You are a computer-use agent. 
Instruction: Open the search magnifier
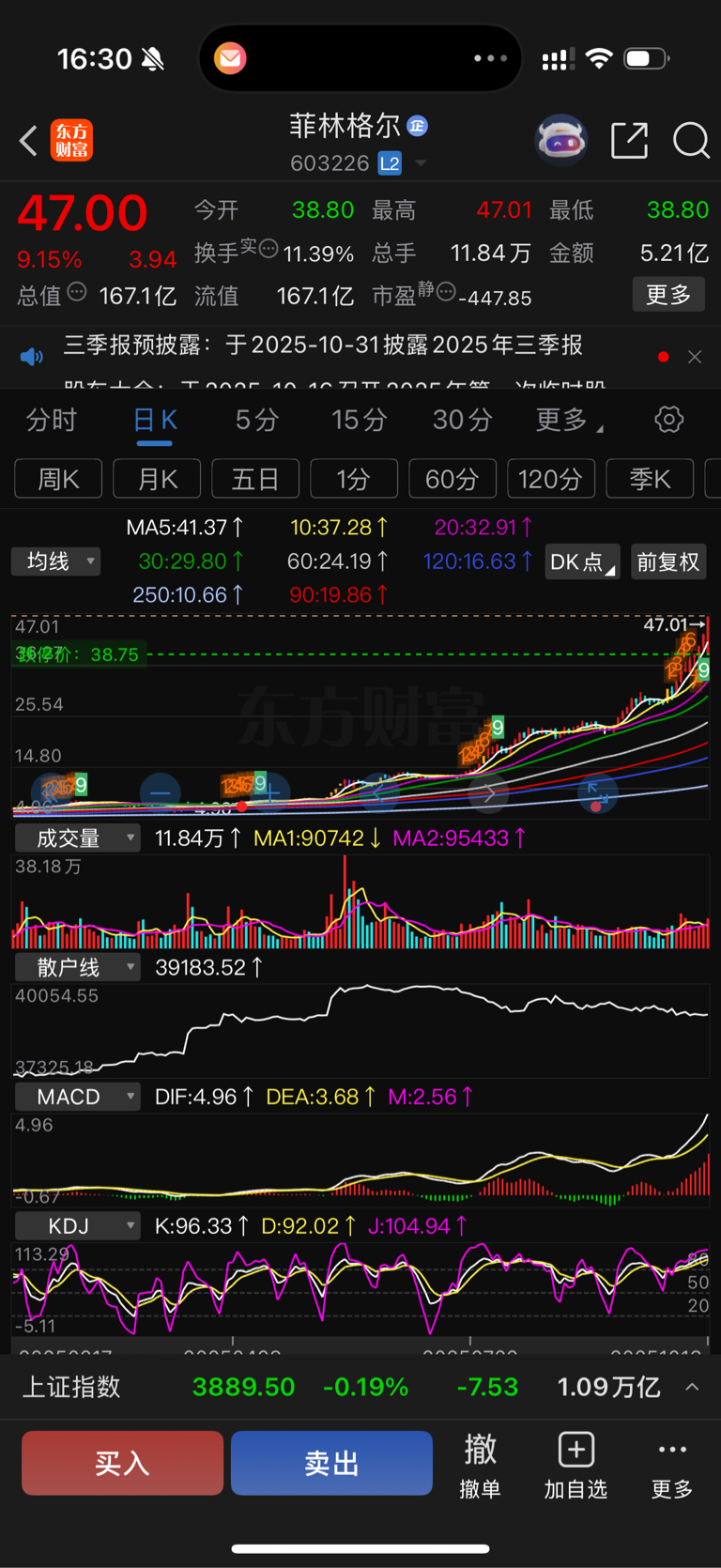point(691,141)
